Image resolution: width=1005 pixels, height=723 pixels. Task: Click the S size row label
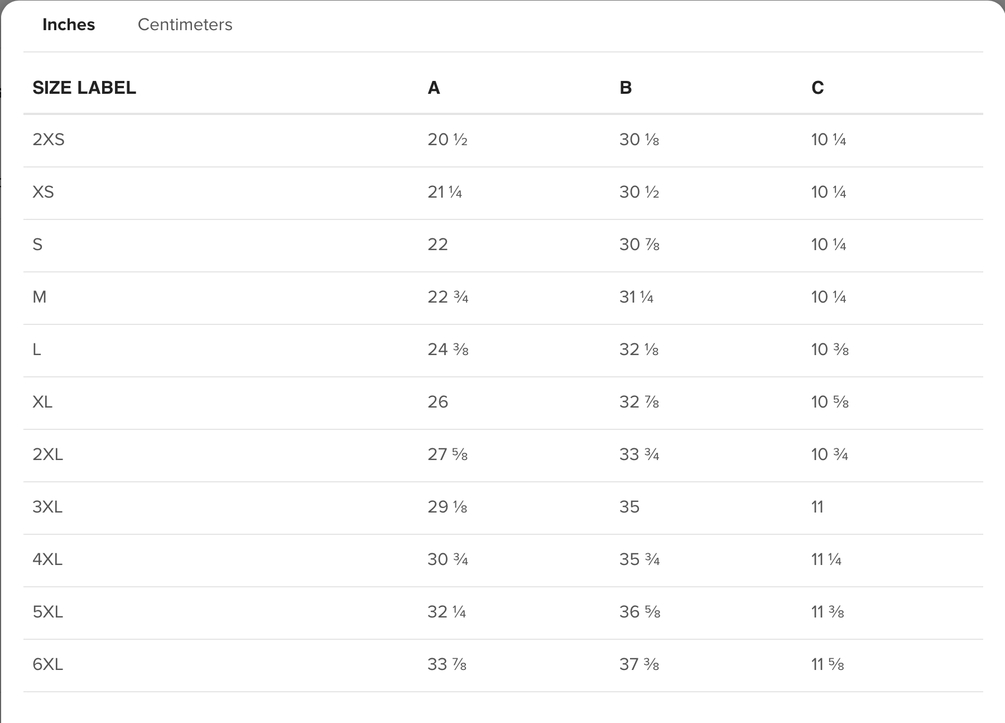point(38,245)
